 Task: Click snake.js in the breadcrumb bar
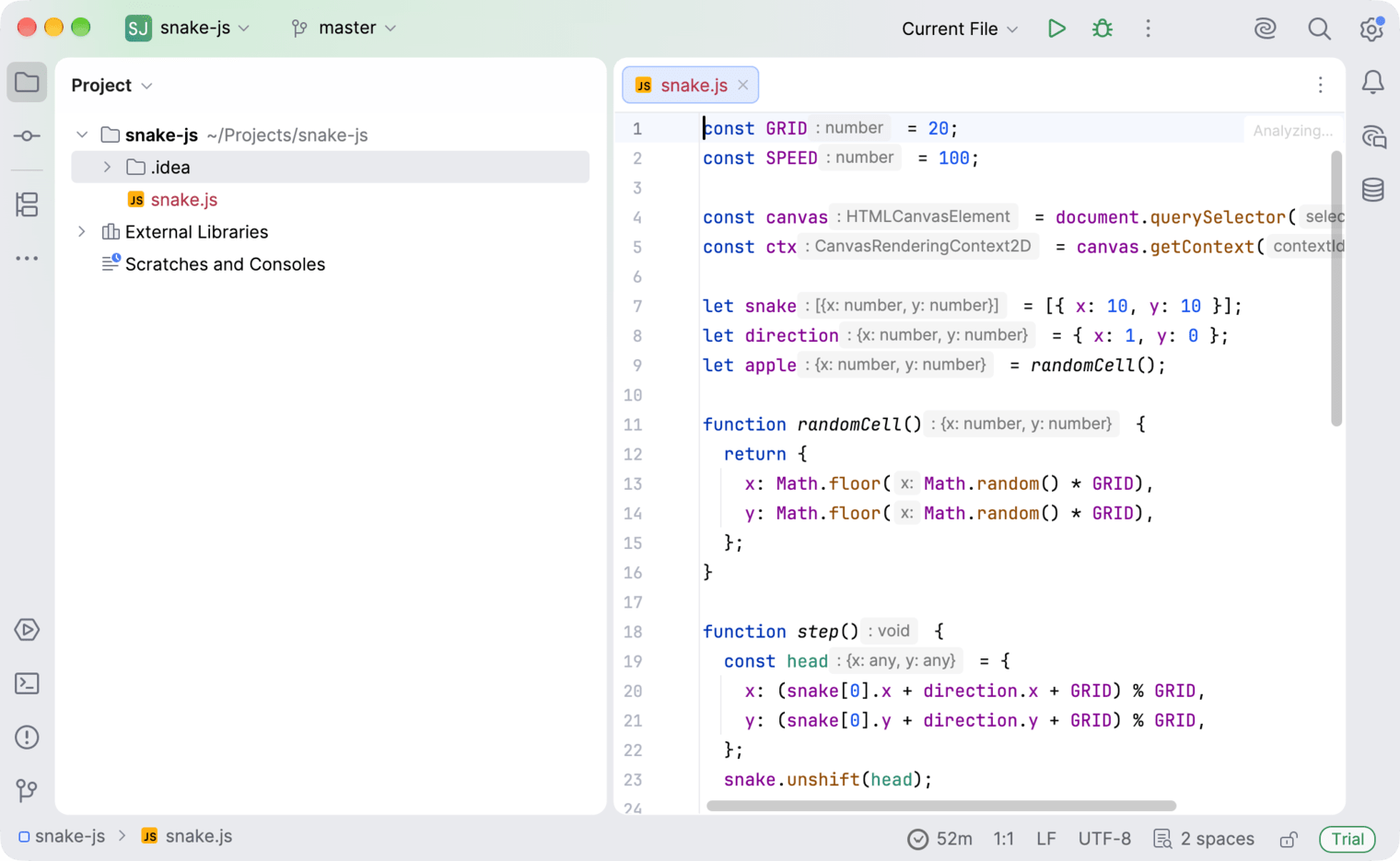pos(187,836)
